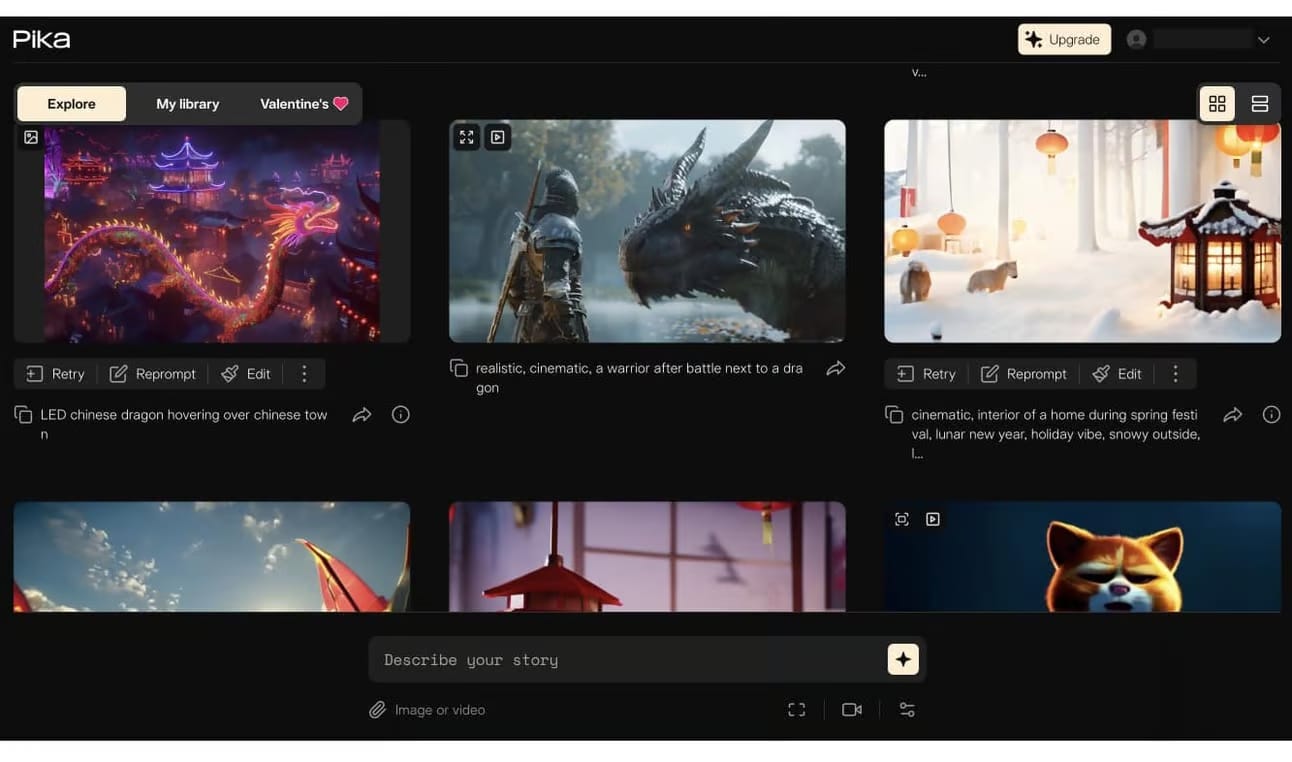Click scan-frame icon on orange cat video
The image size is (1292, 762).
(902, 519)
